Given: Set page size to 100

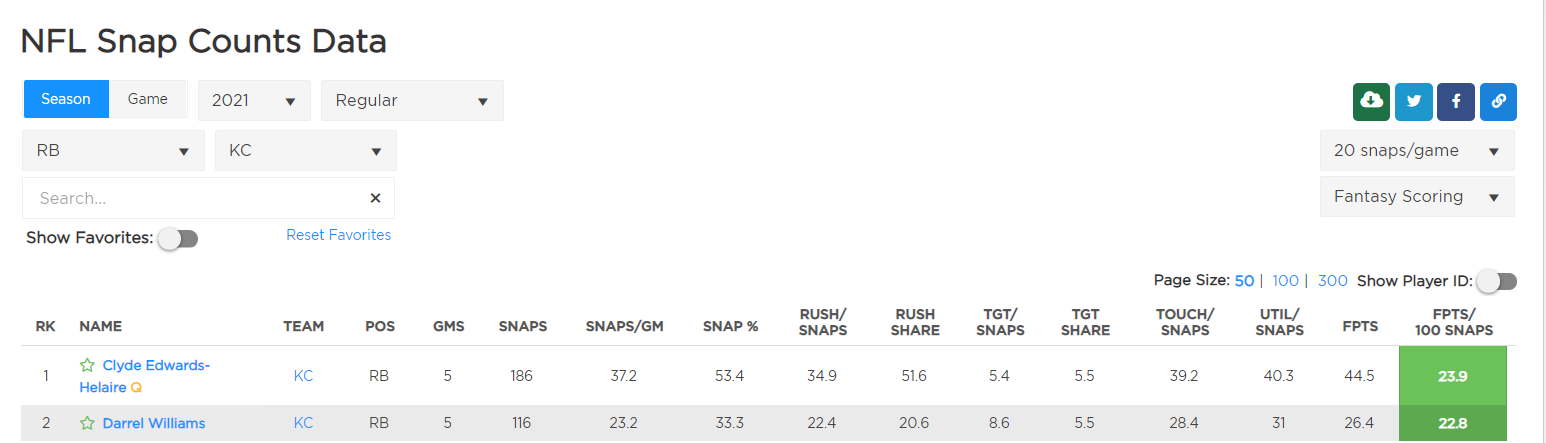Looking at the screenshot, I should [x=1285, y=281].
